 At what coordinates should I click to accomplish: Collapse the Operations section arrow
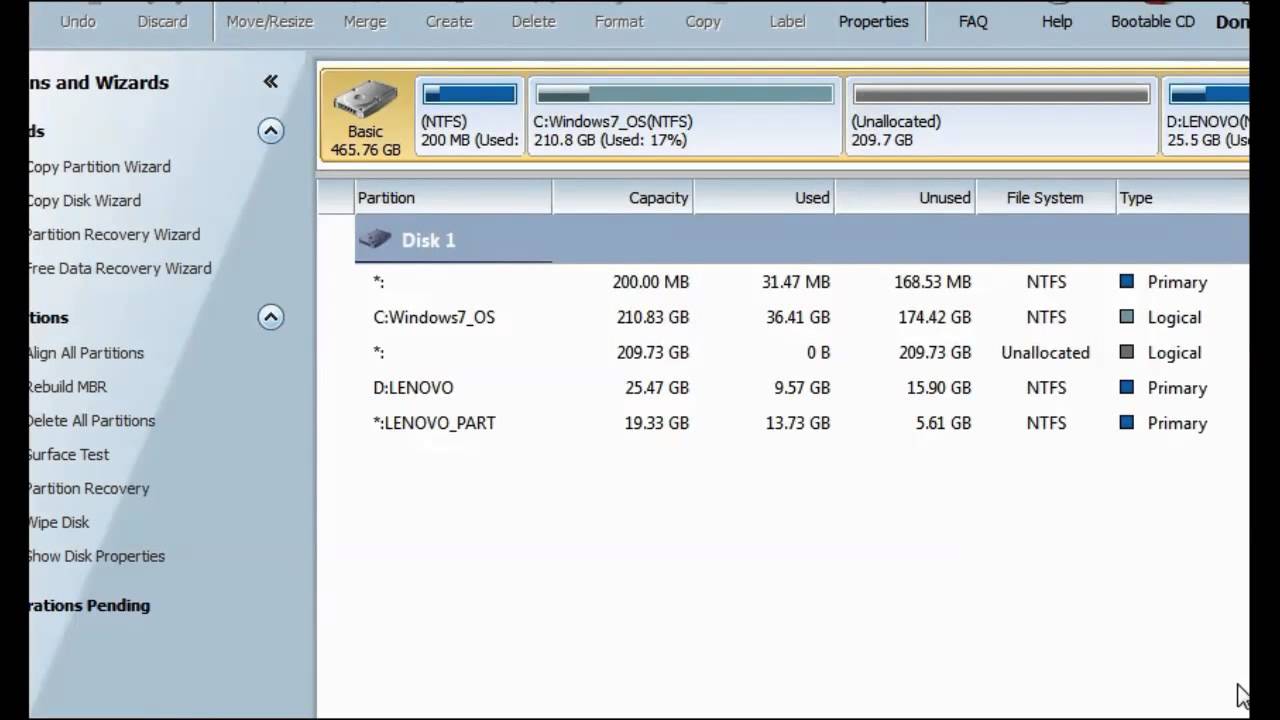[270, 317]
